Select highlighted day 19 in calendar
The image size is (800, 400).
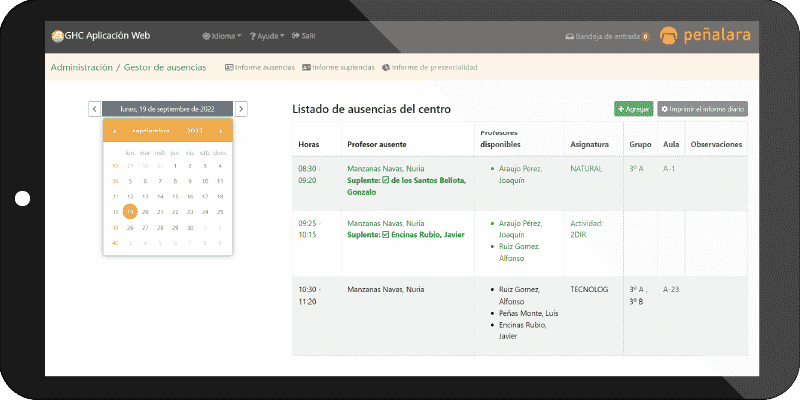click(x=130, y=212)
